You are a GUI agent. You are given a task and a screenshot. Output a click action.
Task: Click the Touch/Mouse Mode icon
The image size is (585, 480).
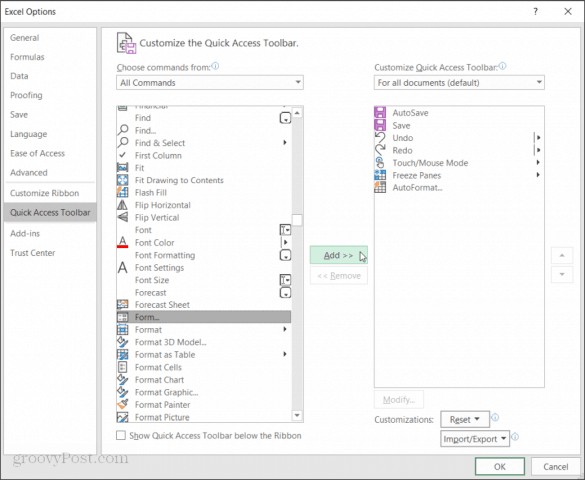[x=380, y=163]
